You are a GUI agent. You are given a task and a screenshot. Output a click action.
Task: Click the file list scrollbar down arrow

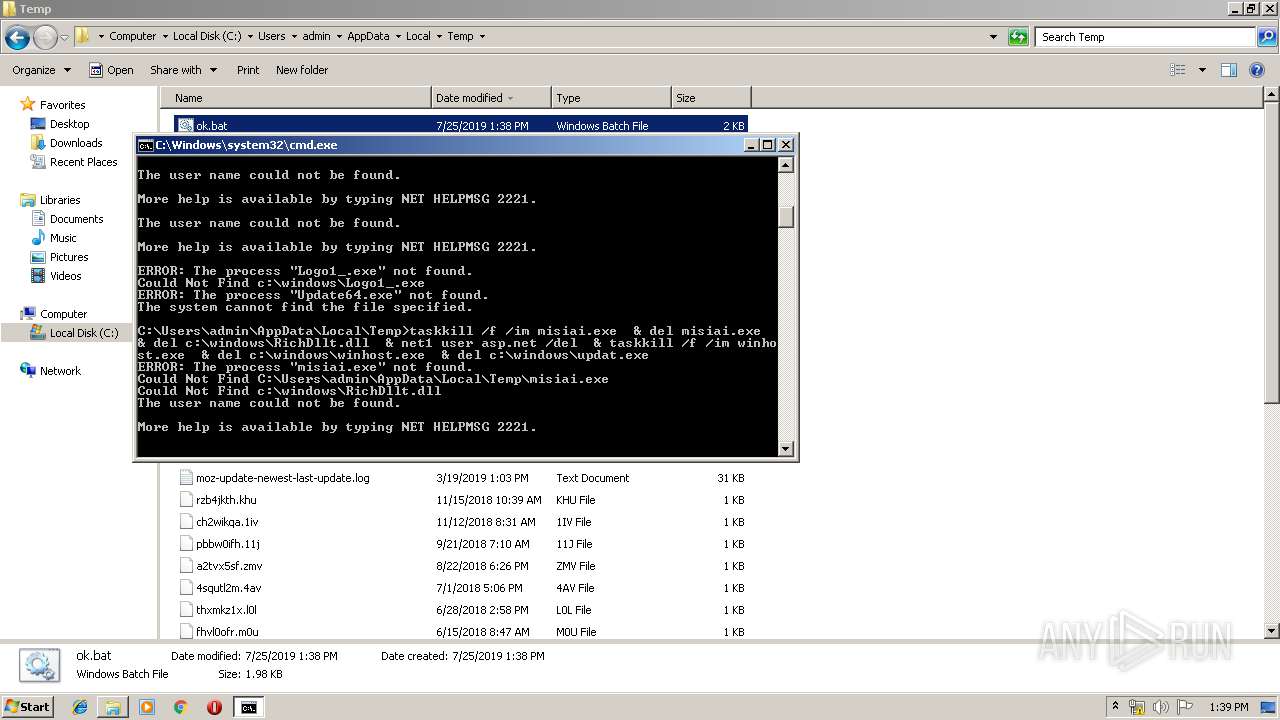[x=1271, y=631]
